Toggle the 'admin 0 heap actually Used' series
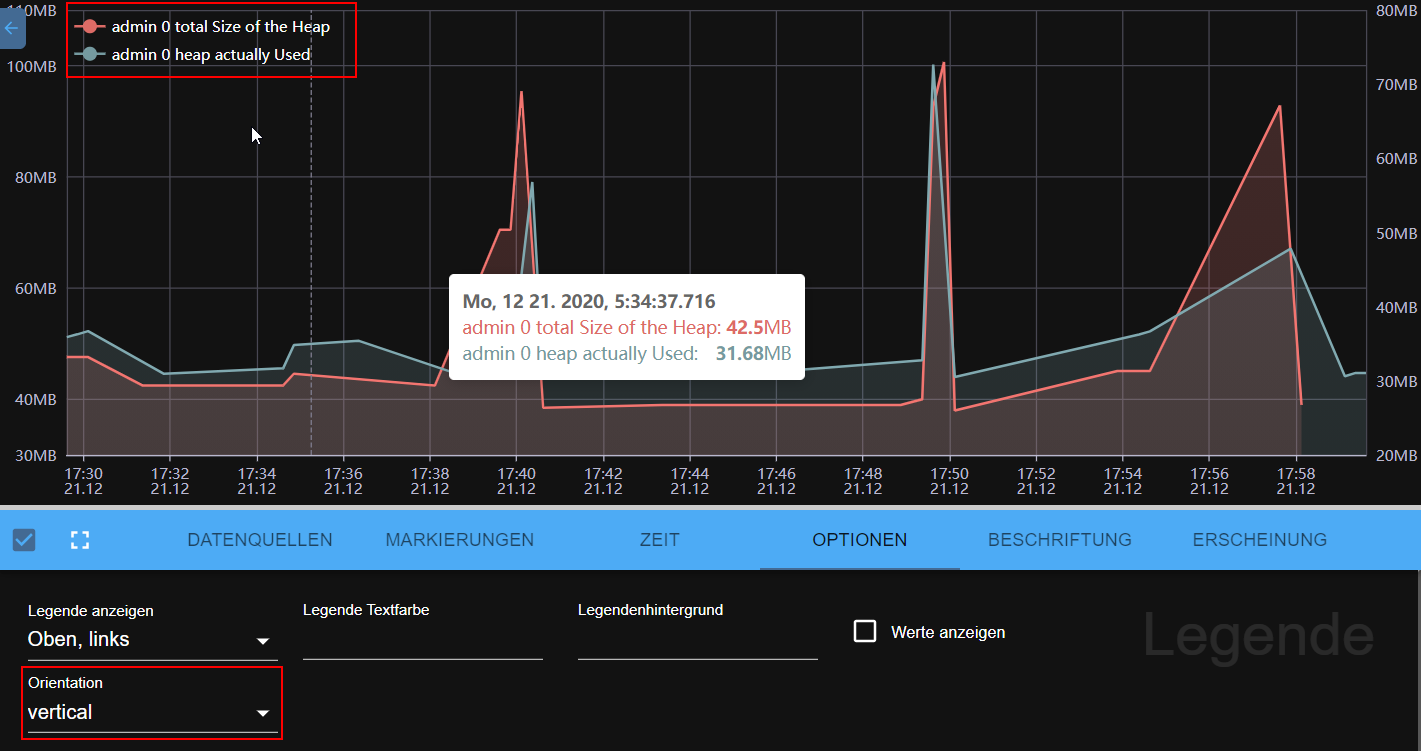Screen dimensions: 1421x751 click(x=211, y=54)
